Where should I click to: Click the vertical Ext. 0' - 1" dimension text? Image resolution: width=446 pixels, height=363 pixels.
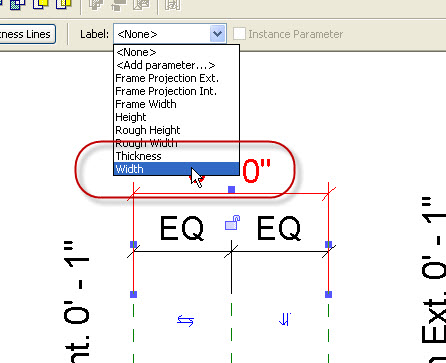click(x=433, y=279)
